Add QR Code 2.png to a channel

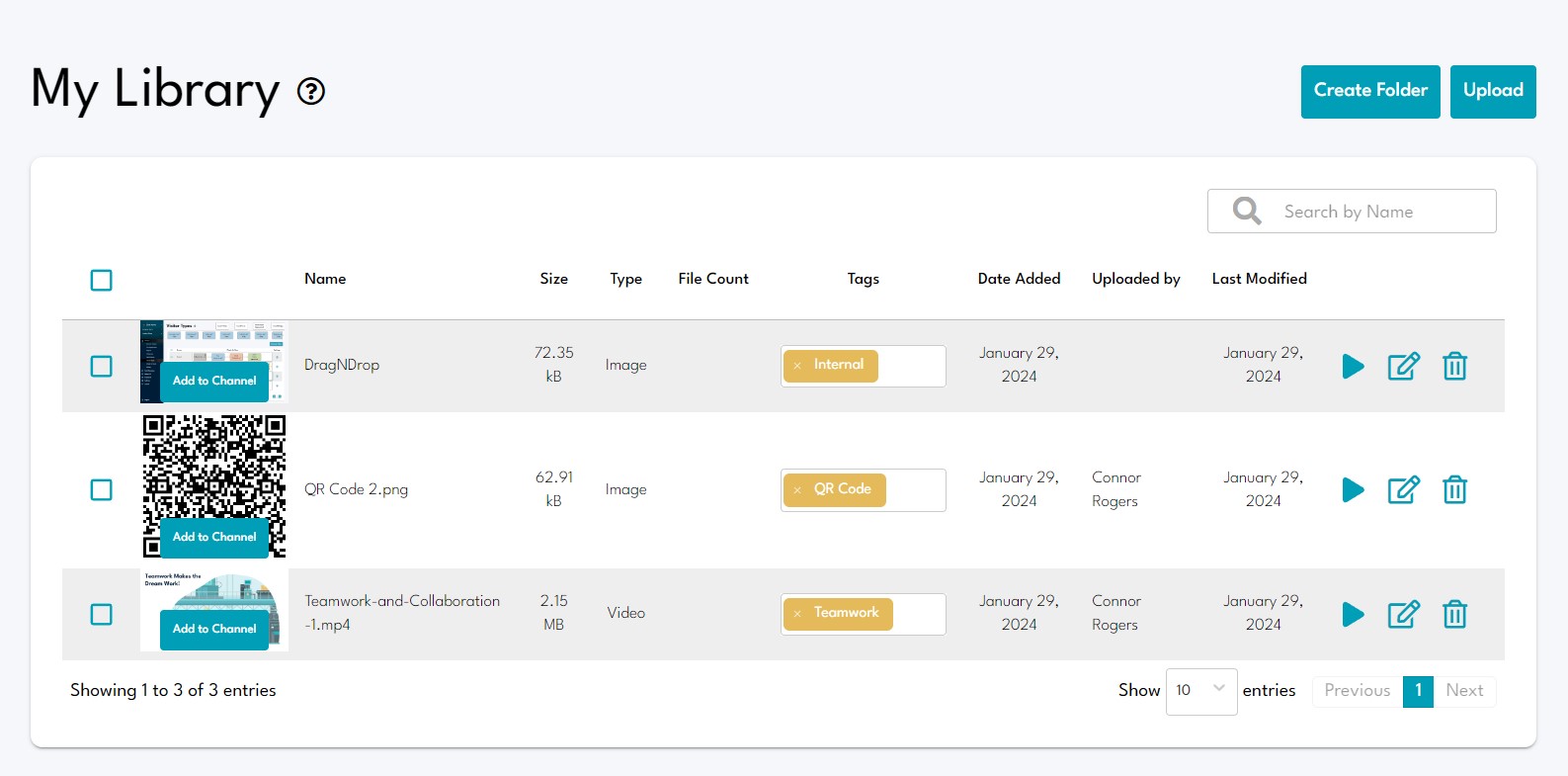214,537
